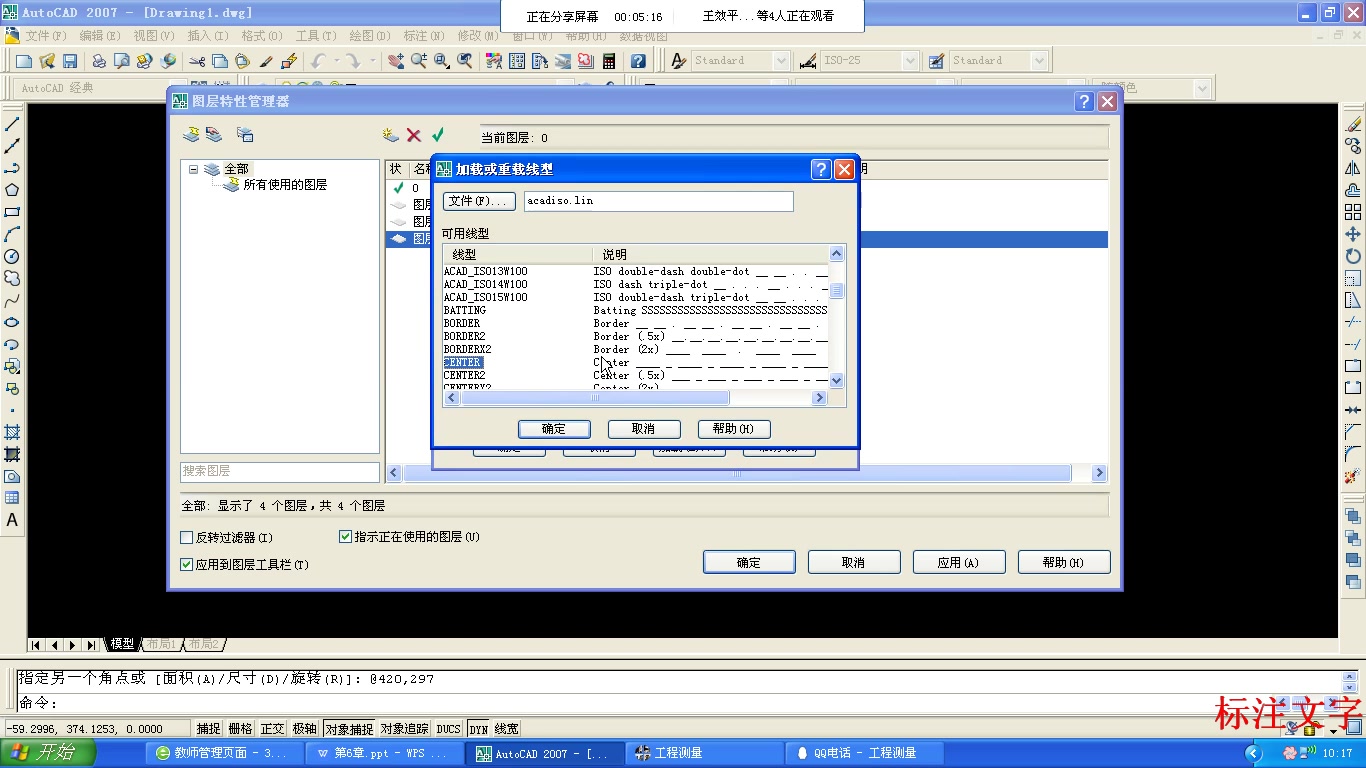Click 应用(A) in layer manager
The image size is (1366, 768).
pyautogui.click(x=958, y=563)
